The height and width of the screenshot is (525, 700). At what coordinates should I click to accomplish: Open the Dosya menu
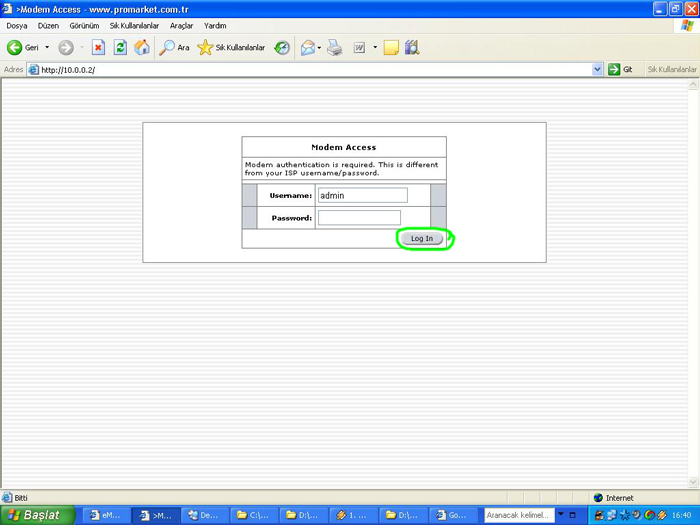17,26
